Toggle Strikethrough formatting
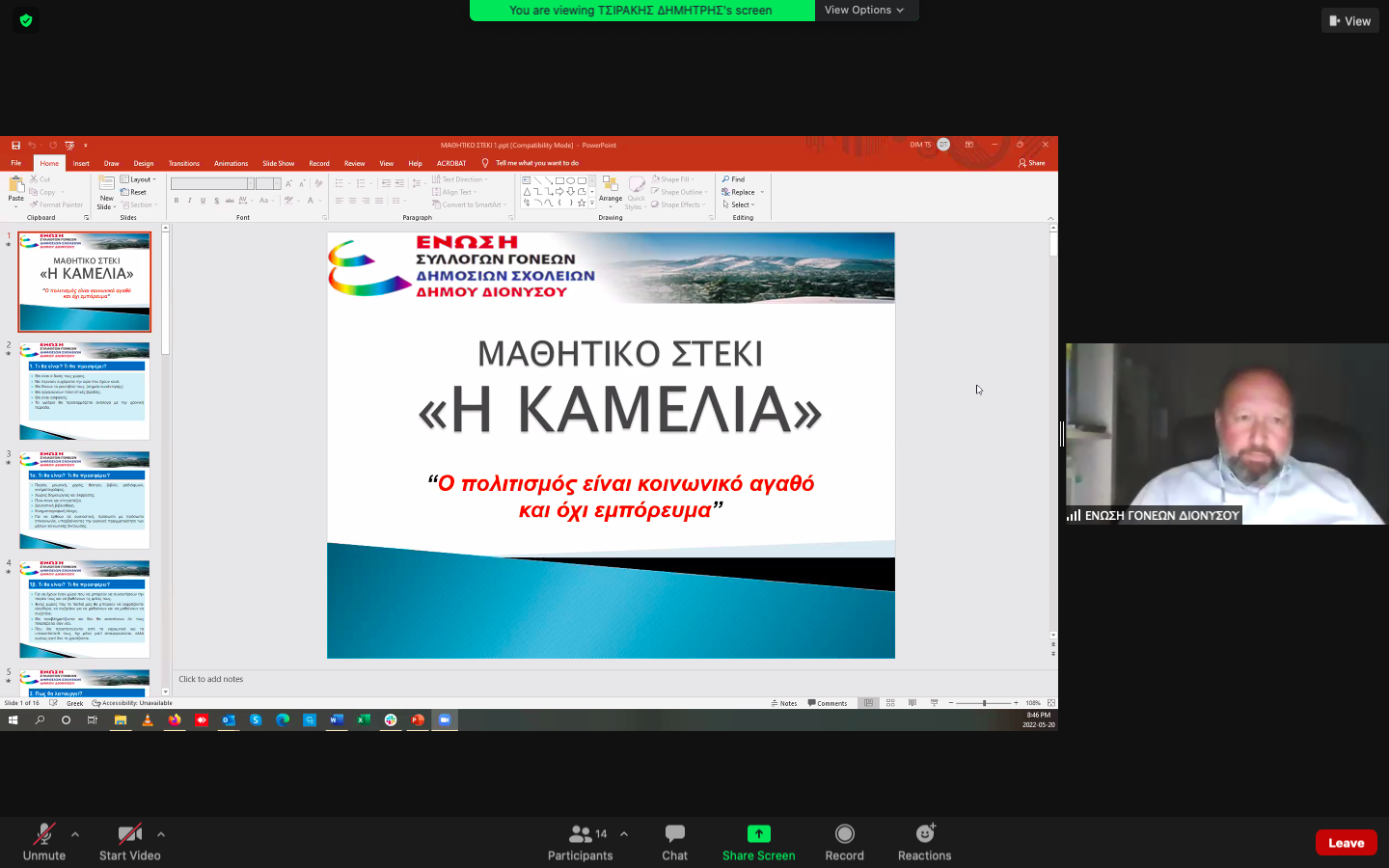This screenshot has width=1389, height=868. (230, 201)
